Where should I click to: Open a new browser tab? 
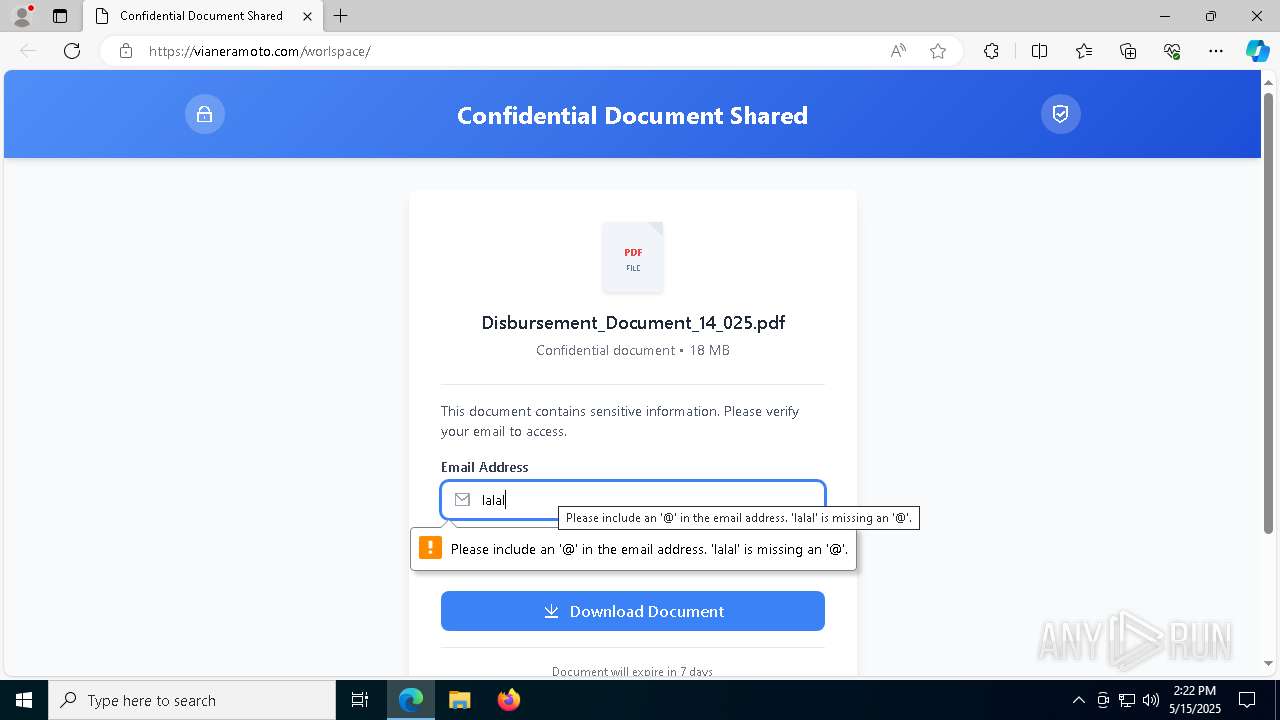pos(341,16)
